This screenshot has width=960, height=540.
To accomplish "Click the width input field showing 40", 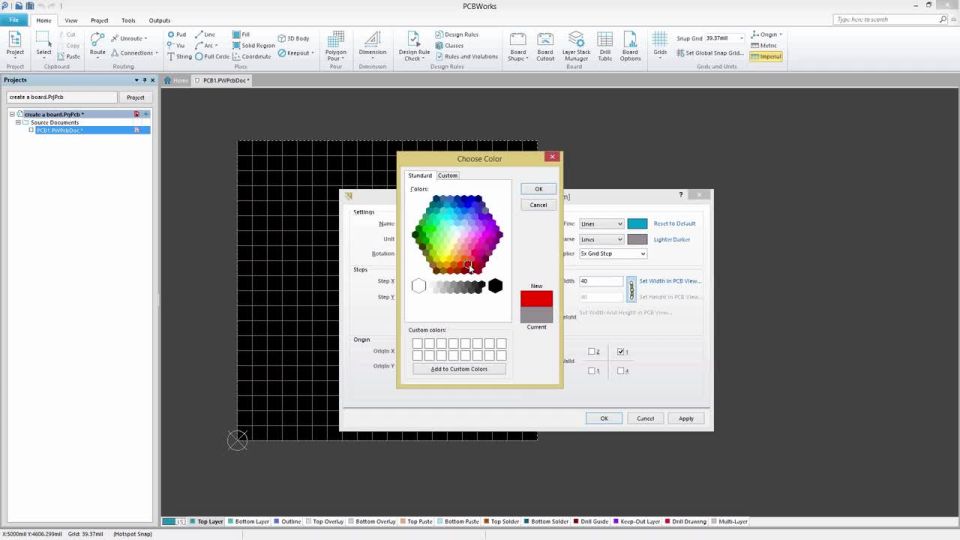I will click(x=601, y=281).
